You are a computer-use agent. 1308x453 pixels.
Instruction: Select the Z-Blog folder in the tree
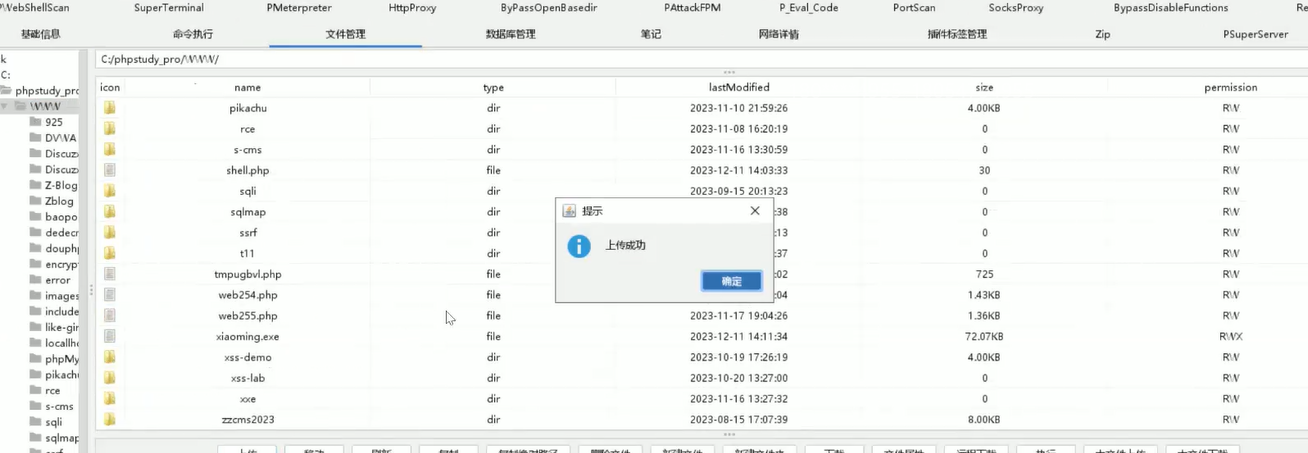coord(60,185)
